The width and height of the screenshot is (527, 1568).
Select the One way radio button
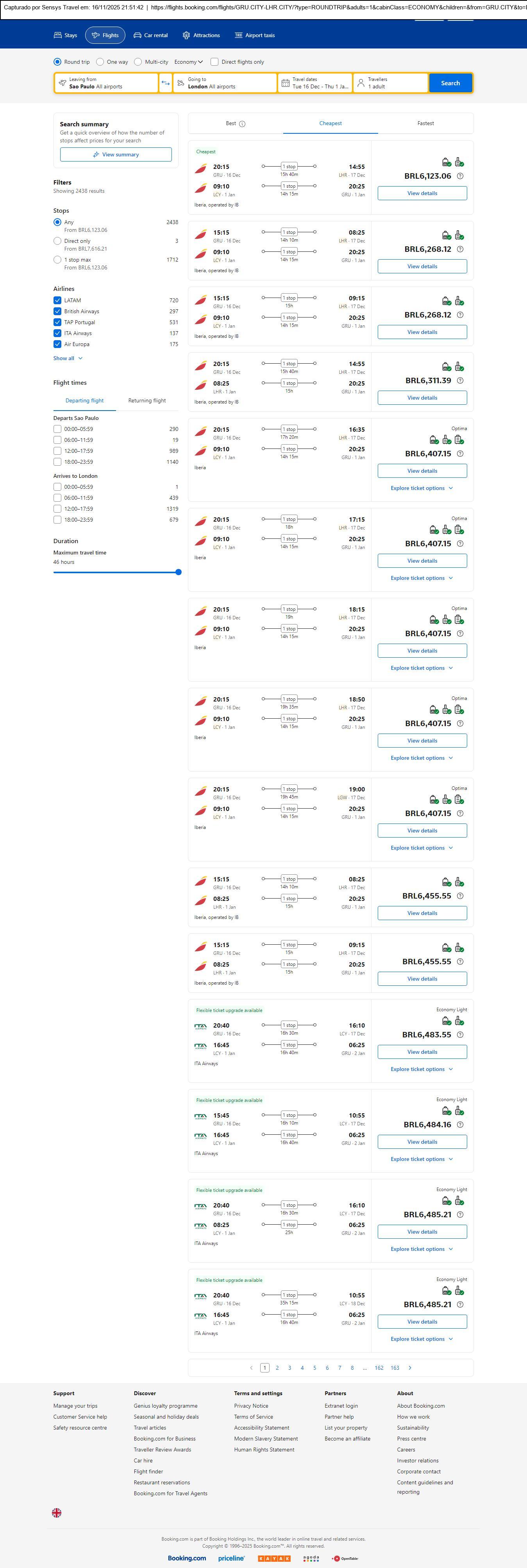(100, 62)
